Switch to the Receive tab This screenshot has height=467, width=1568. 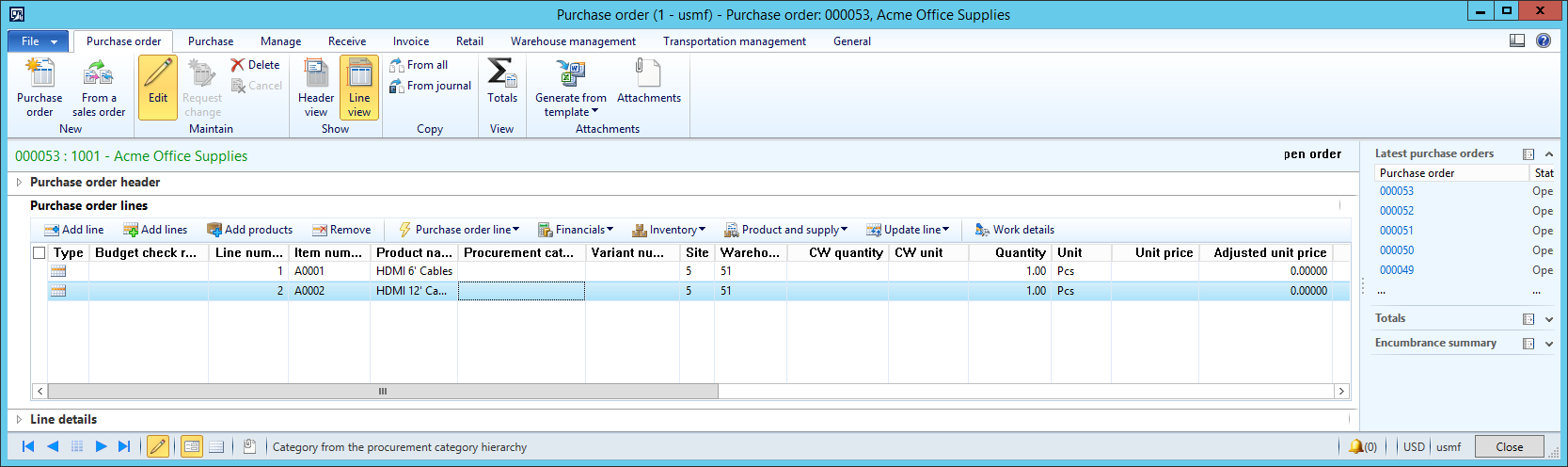pyautogui.click(x=347, y=41)
